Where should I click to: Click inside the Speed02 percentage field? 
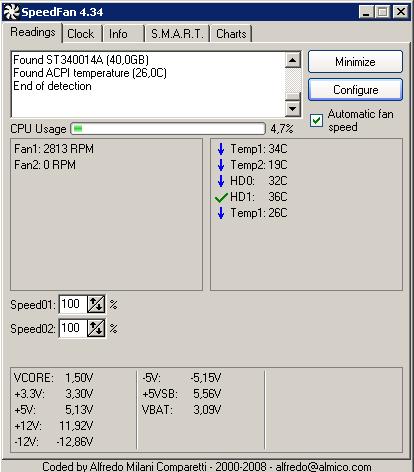click(x=73, y=328)
